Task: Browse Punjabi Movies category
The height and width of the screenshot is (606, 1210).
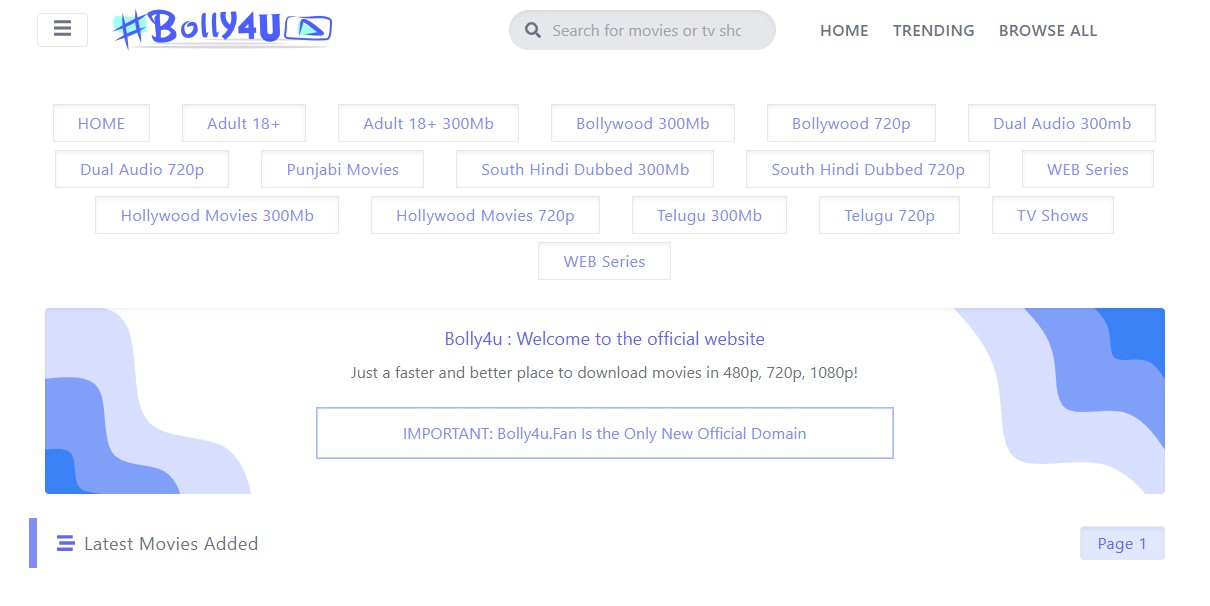Action: (x=342, y=169)
